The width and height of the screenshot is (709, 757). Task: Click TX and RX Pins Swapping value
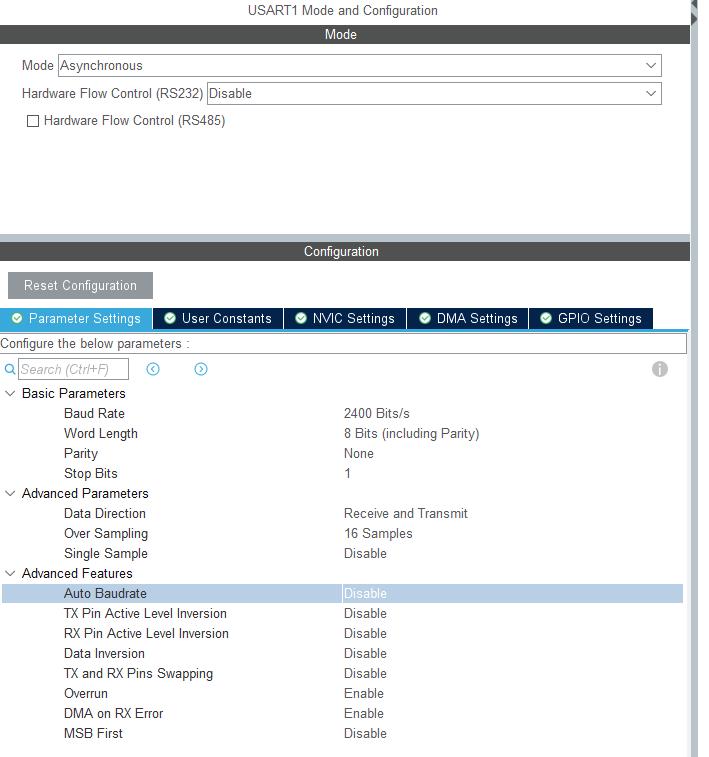(x=365, y=673)
